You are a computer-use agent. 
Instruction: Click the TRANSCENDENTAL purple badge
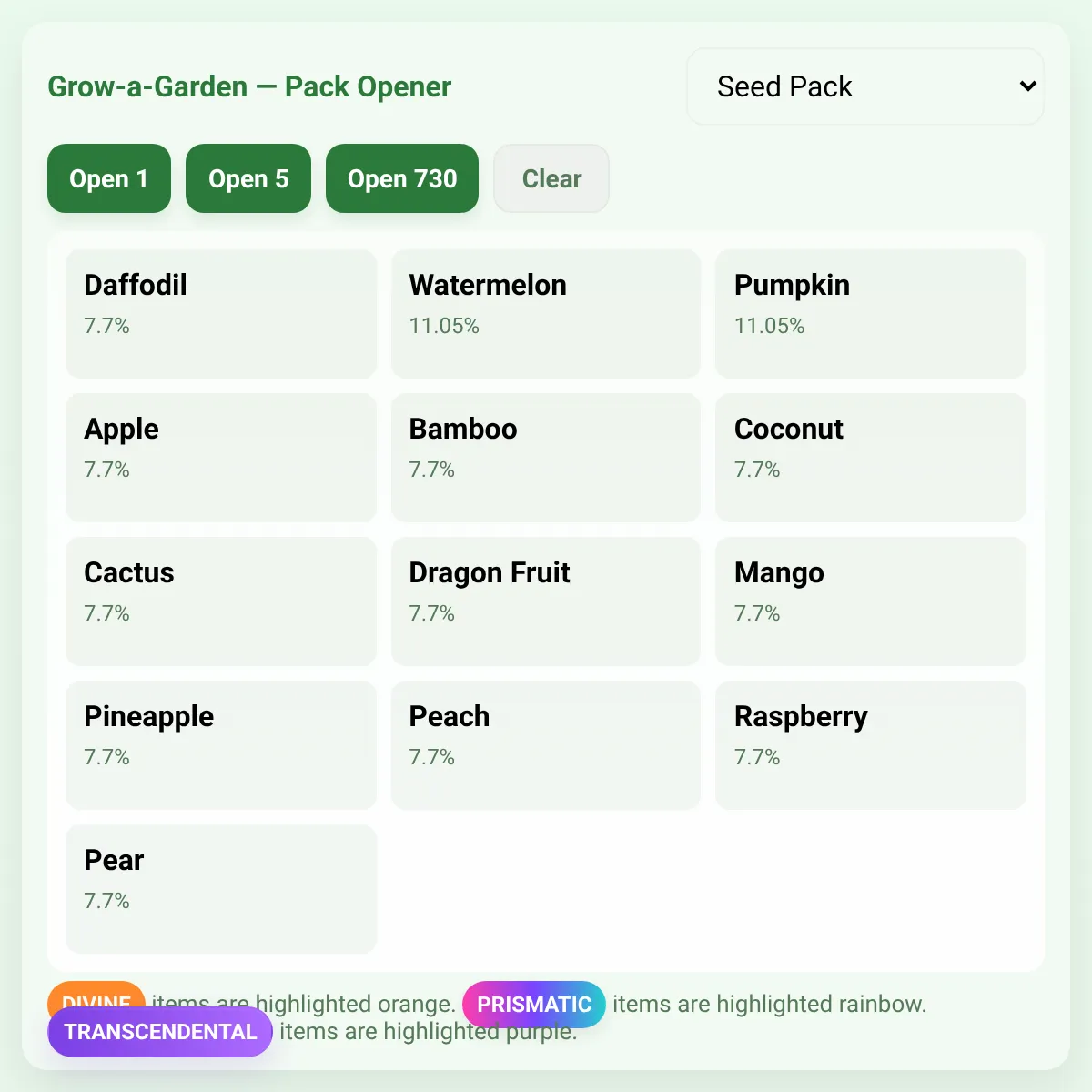160,1032
